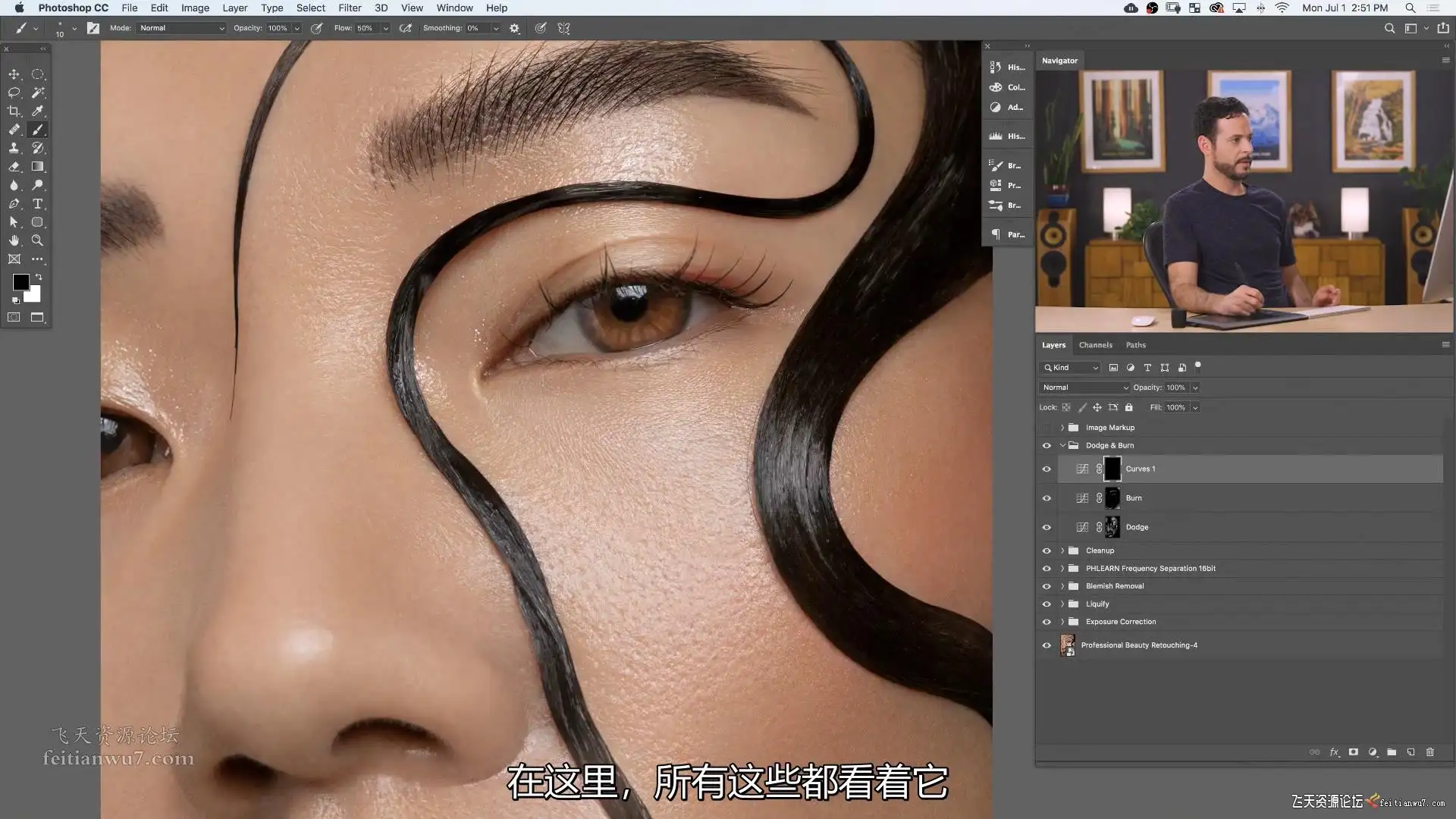Select the Hand tool
The width and height of the screenshot is (1456, 819).
click(14, 240)
